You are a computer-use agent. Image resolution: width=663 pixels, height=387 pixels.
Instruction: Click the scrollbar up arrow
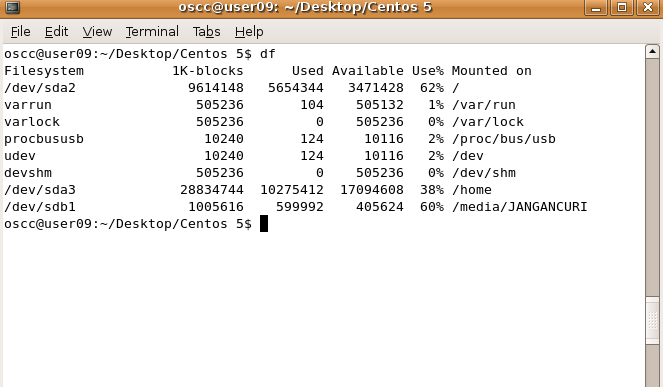(652, 52)
